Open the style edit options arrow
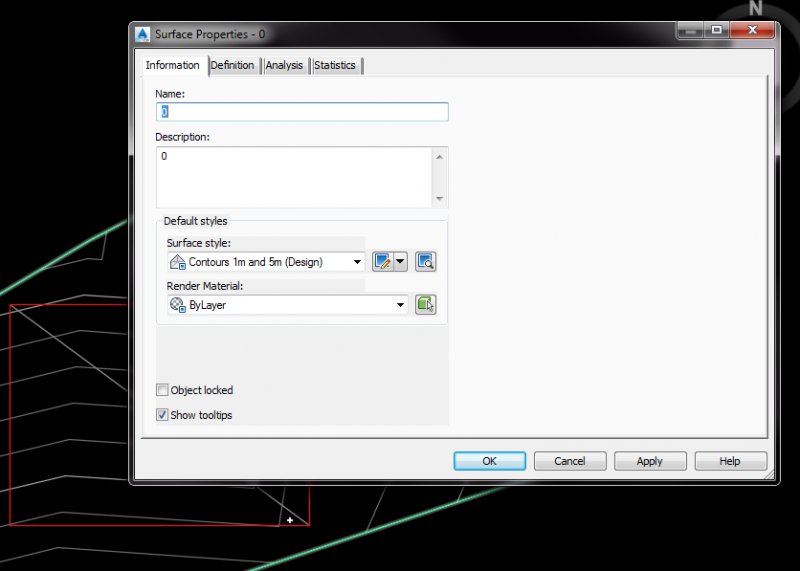Screen dimensions: 800x571 pyautogui.click(x=401, y=262)
